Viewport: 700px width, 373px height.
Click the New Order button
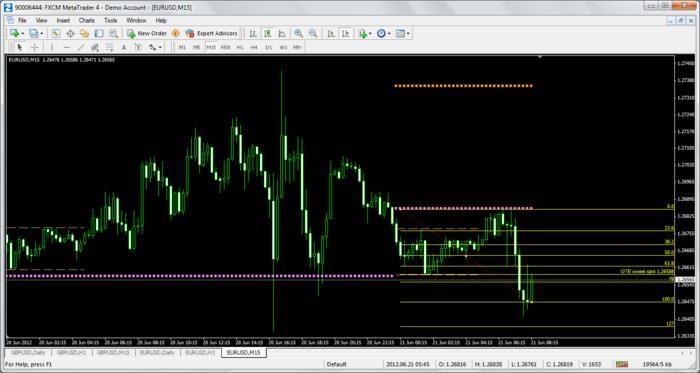click(146, 33)
